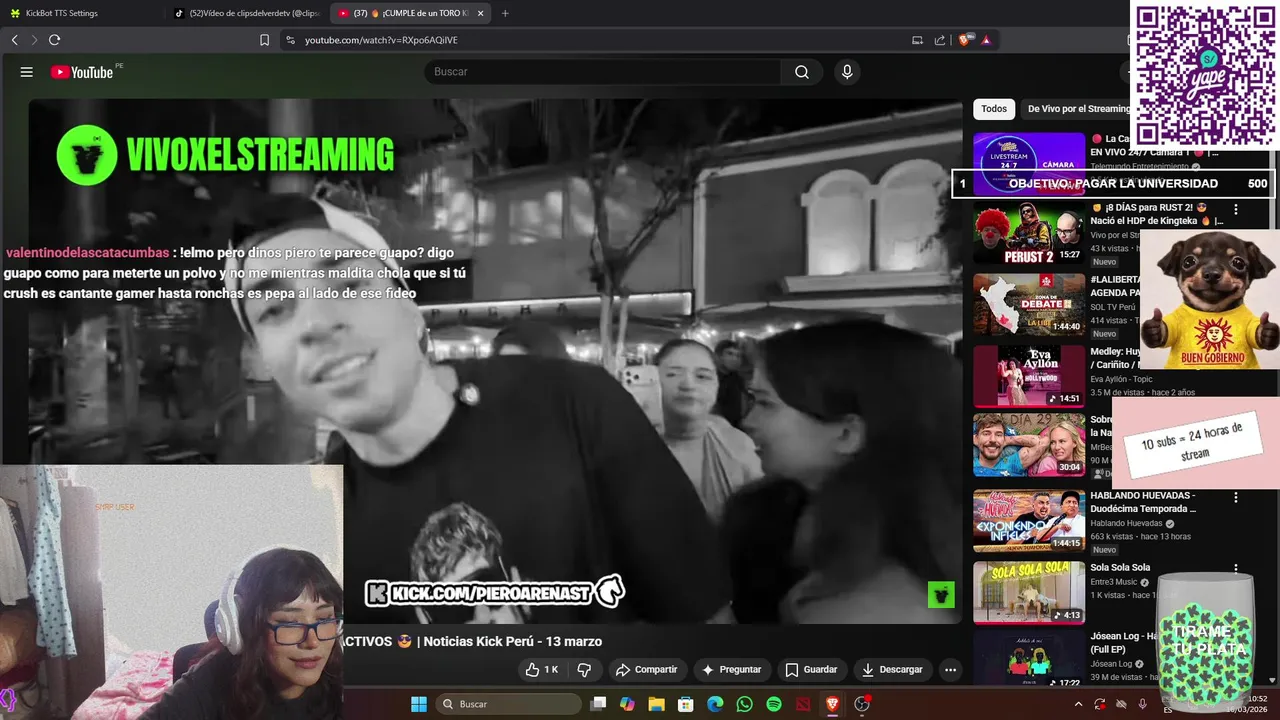Open Brave Rewards triangle icon
1280x720 pixels.
[x=986, y=40]
